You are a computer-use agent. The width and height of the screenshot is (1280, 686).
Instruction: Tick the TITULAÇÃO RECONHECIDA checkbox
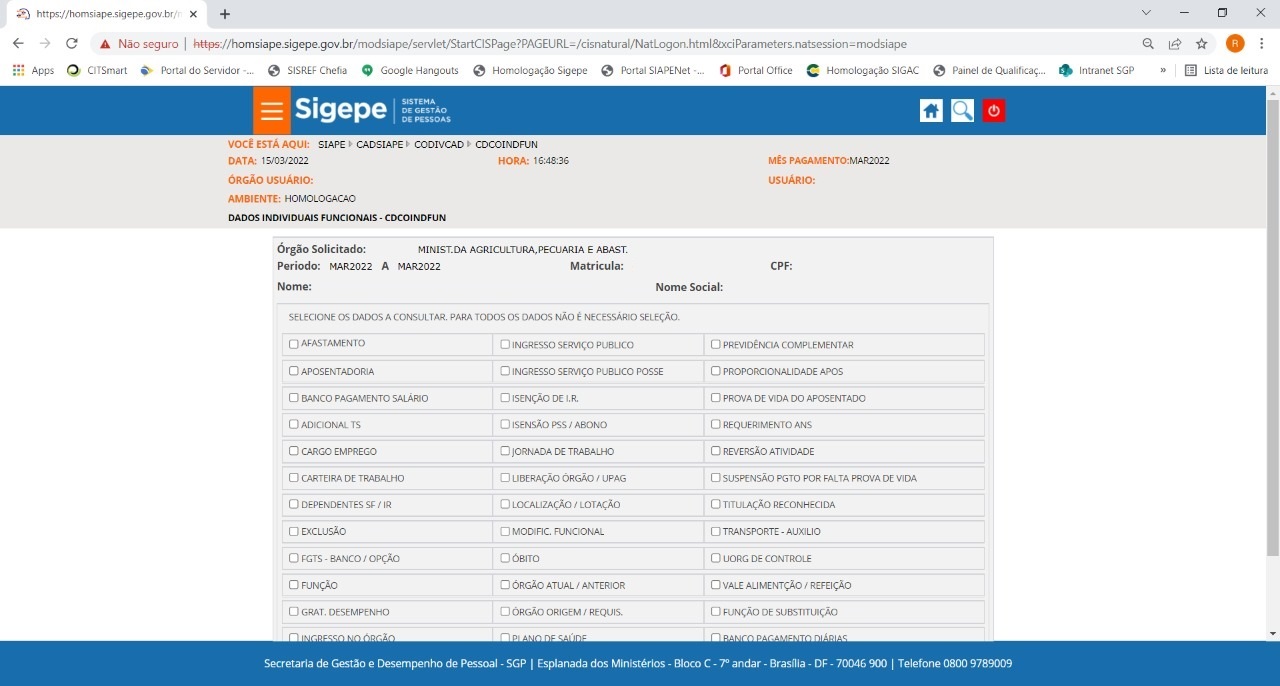click(716, 505)
